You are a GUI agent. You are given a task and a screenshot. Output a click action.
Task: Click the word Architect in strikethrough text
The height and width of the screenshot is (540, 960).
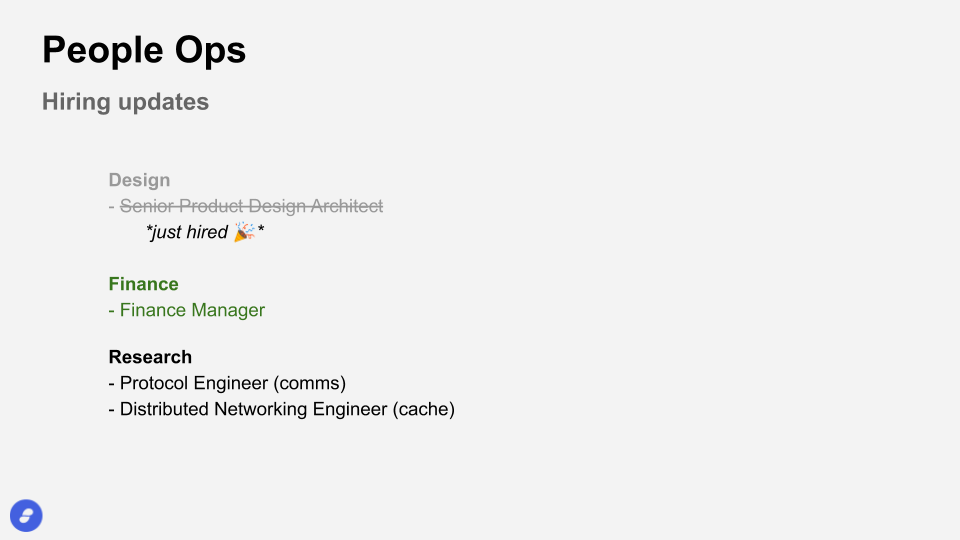(x=347, y=206)
